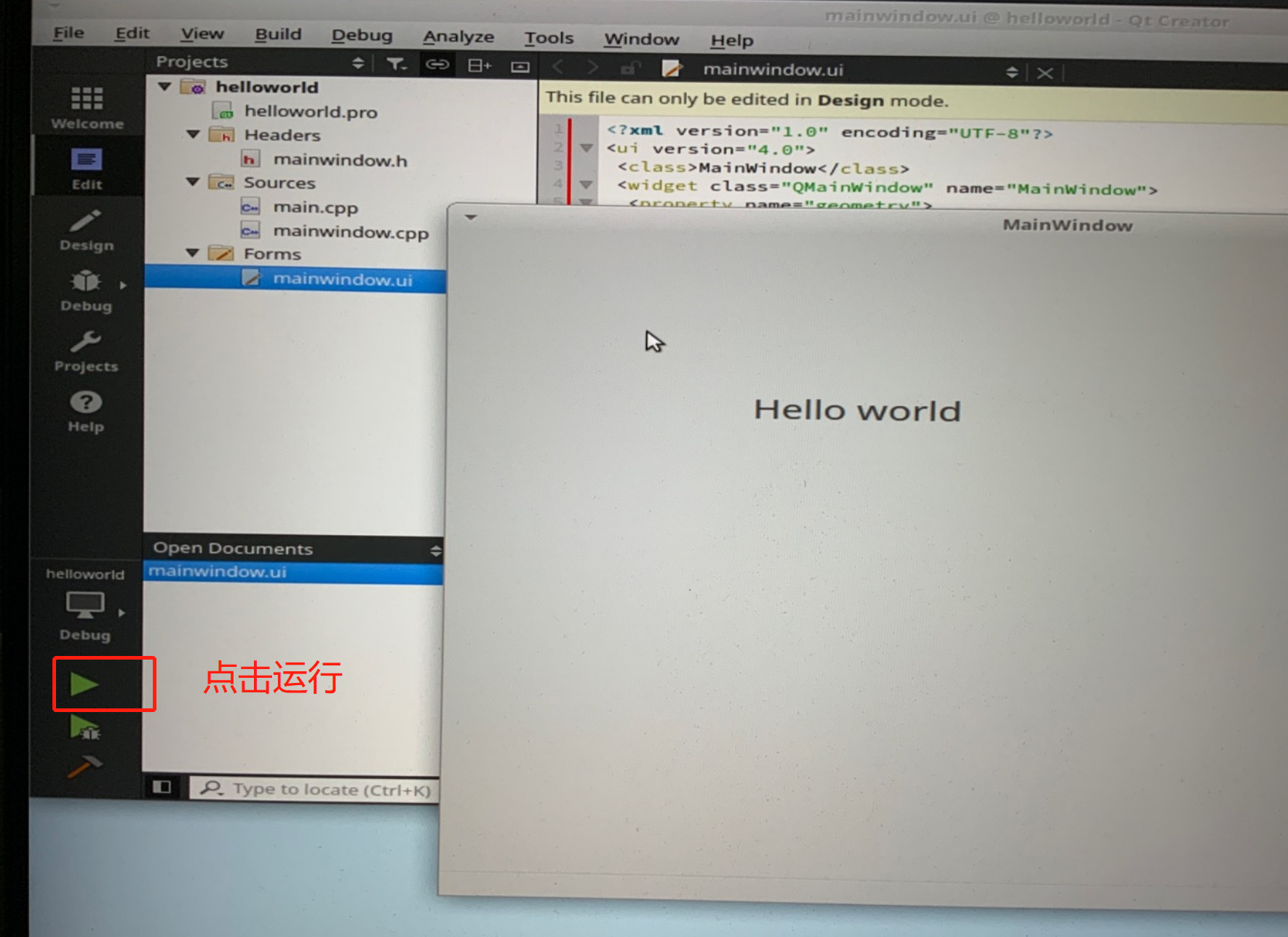This screenshot has height=937, width=1288.
Task: Click the Headers folder label
Action: (x=282, y=135)
